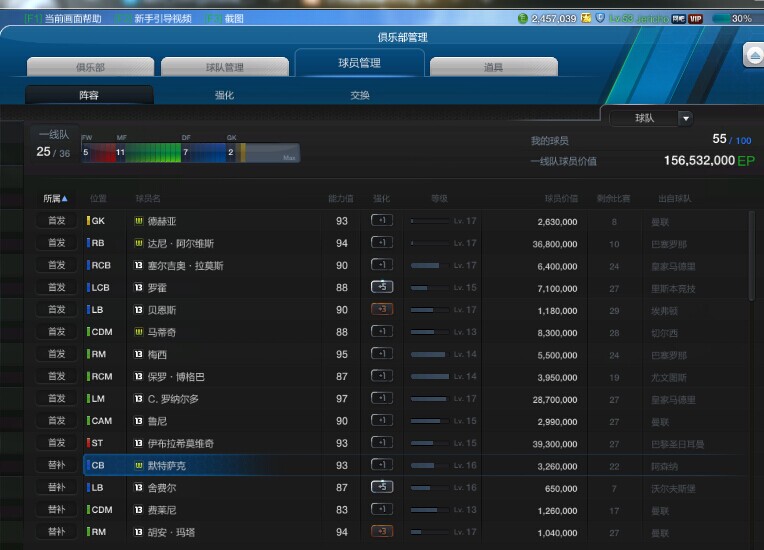
Task: Click the 首发 badge for 德赫亚
Action: point(57,221)
